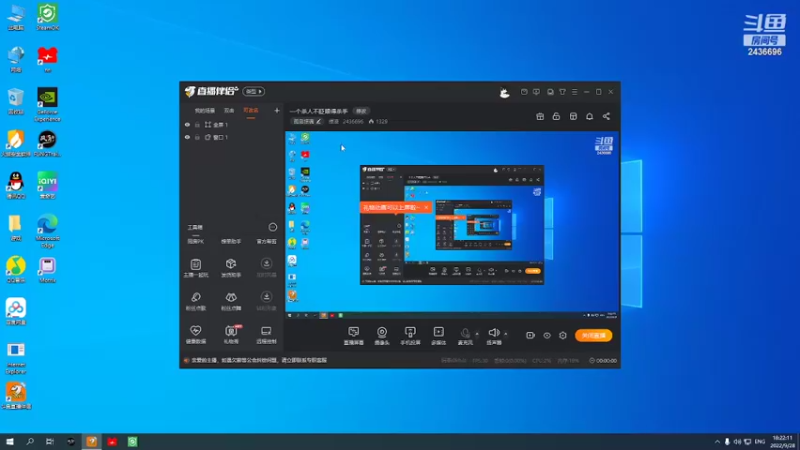
Task: Open taskbar search
Action: point(30,441)
